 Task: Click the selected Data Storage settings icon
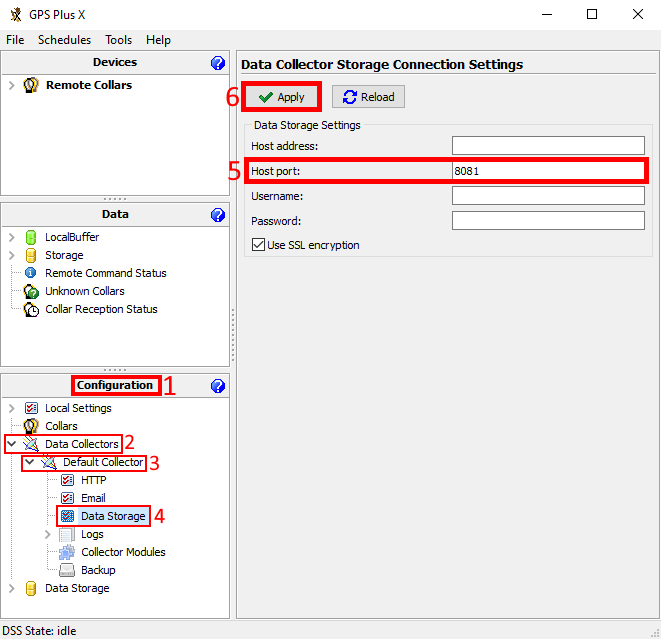(x=67, y=516)
